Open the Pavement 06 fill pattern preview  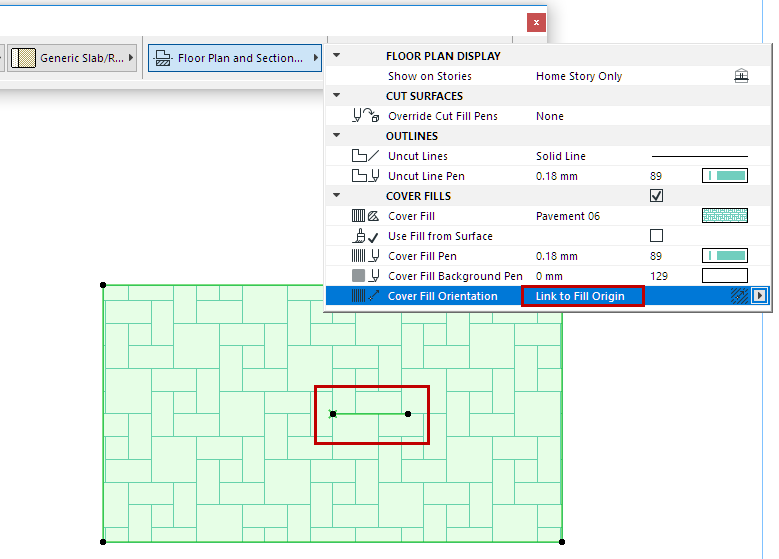pos(724,216)
